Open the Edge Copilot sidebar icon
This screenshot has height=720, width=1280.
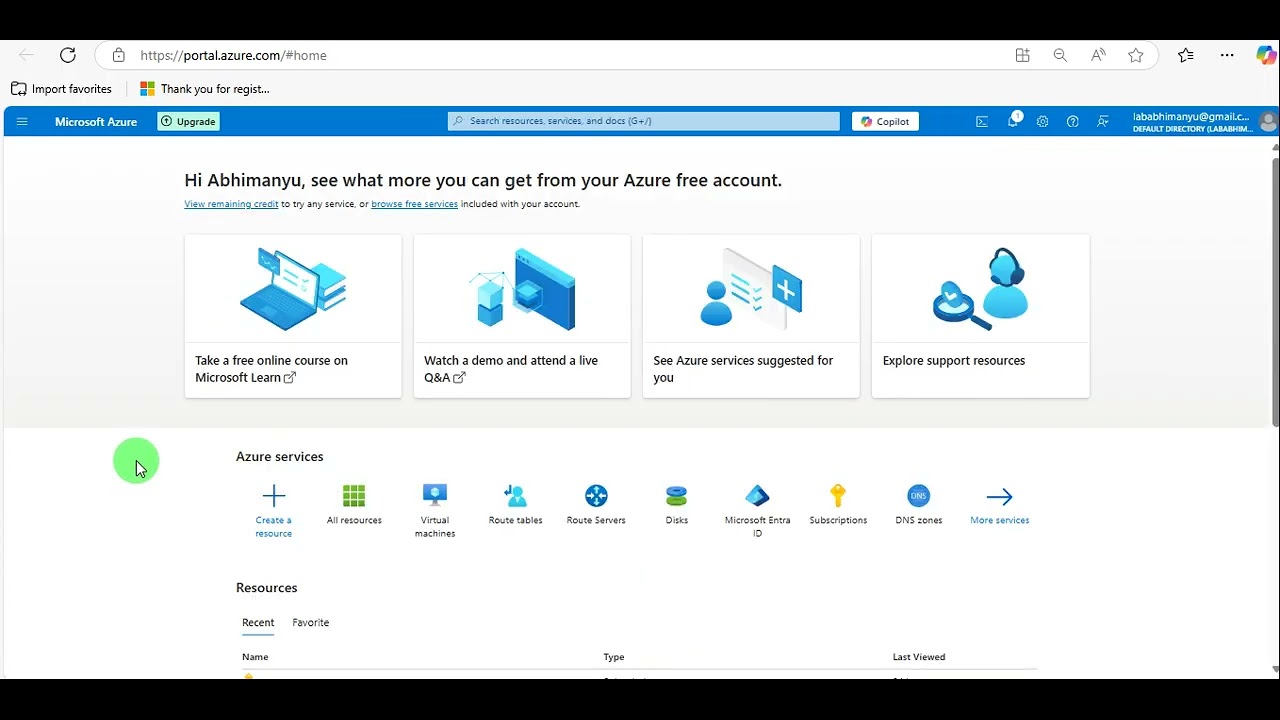(x=1265, y=55)
